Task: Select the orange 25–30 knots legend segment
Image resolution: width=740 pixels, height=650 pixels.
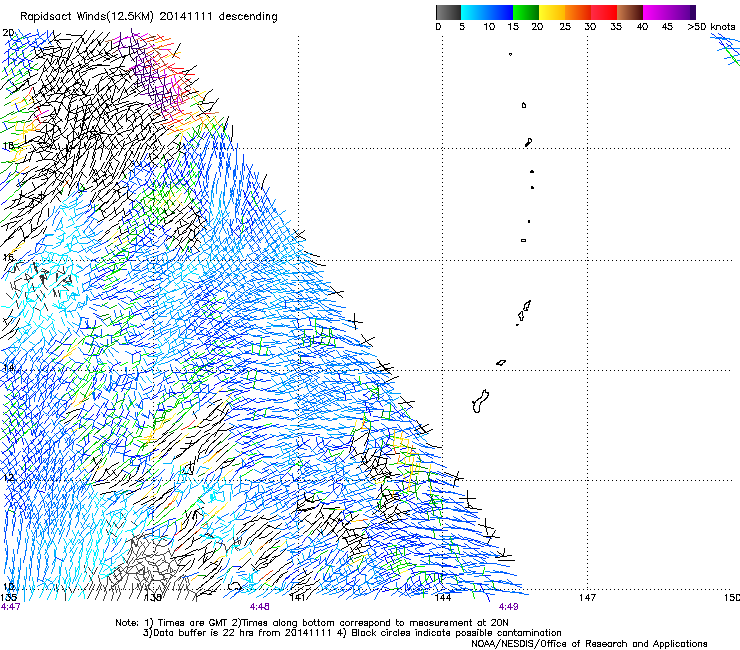Action: pyautogui.click(x=578, y=12)
